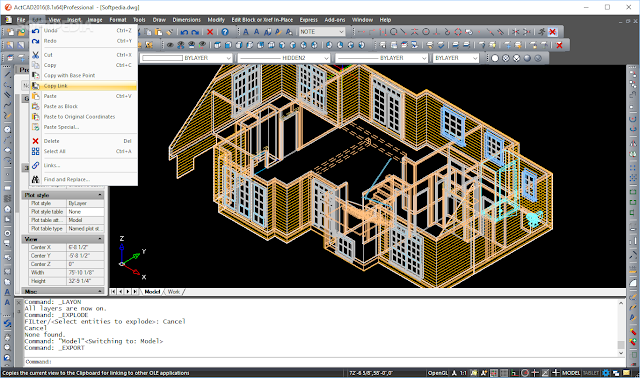Toggle MODEL mode in status bar
The image size is (640, 378).
click(571, 373)
